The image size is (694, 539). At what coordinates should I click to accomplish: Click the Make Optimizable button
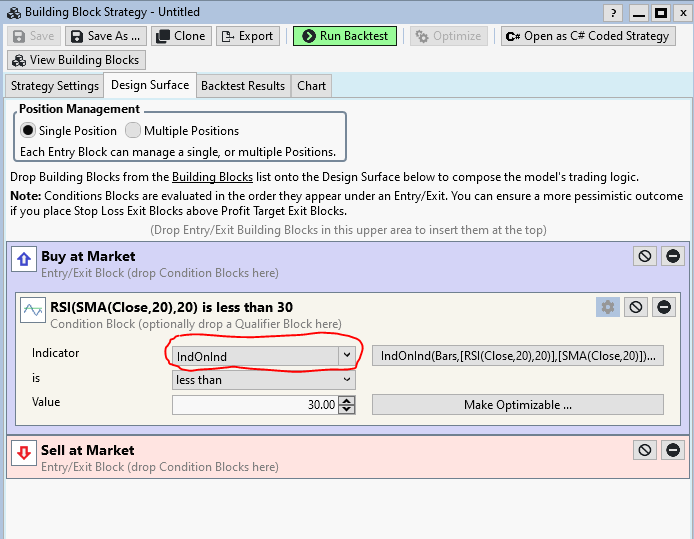[x=517, y=405]
